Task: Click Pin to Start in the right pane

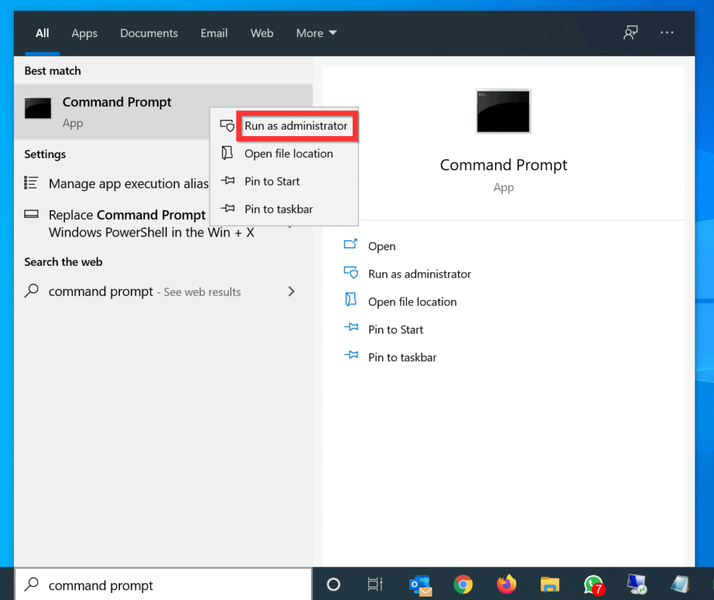Action: click(x=395, y=330)
